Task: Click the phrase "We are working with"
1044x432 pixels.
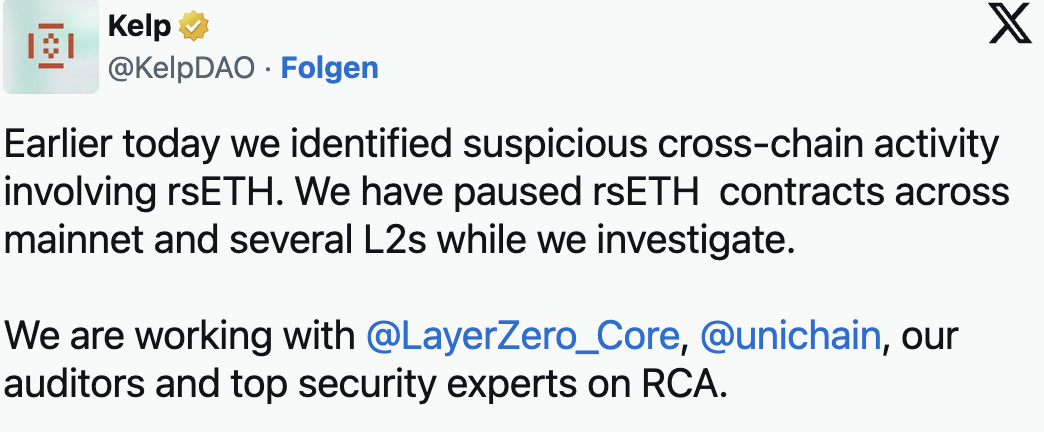Action: pos(180,337)
